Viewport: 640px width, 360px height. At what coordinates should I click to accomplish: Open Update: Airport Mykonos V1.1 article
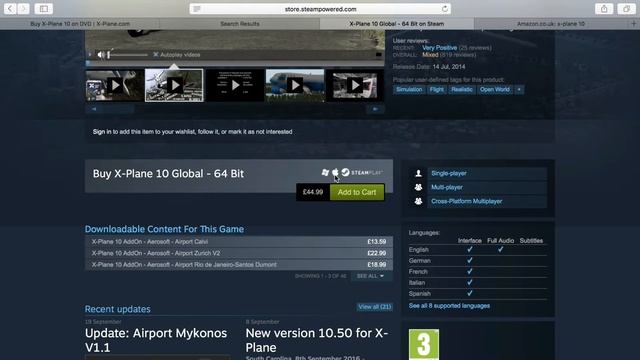pyautogui.click(x=156, y=340)
